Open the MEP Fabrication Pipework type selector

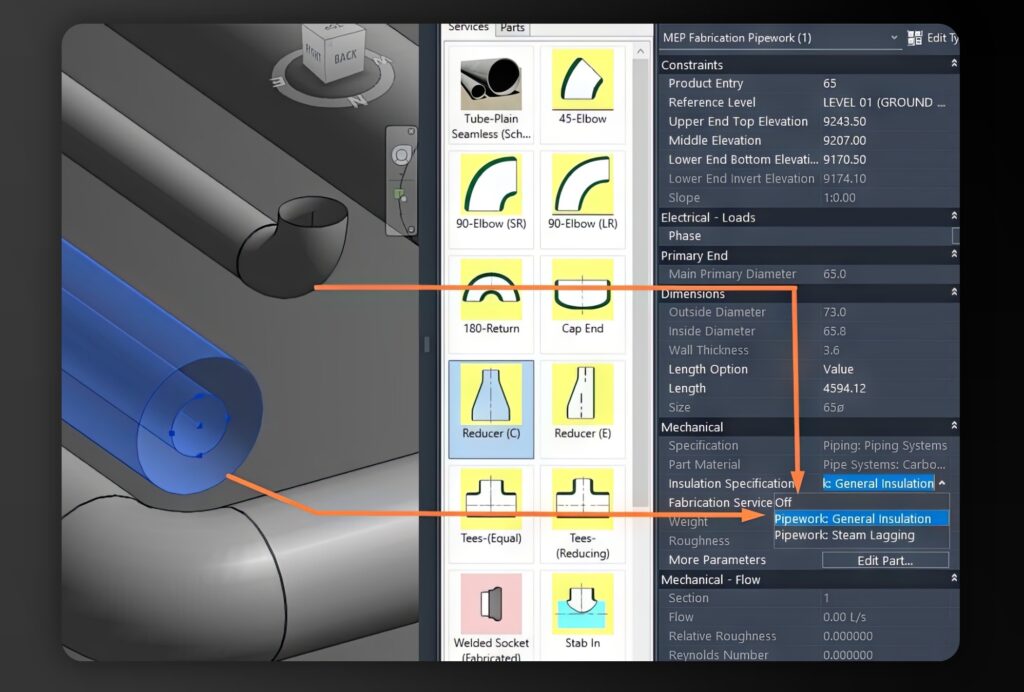pos(780,38)
